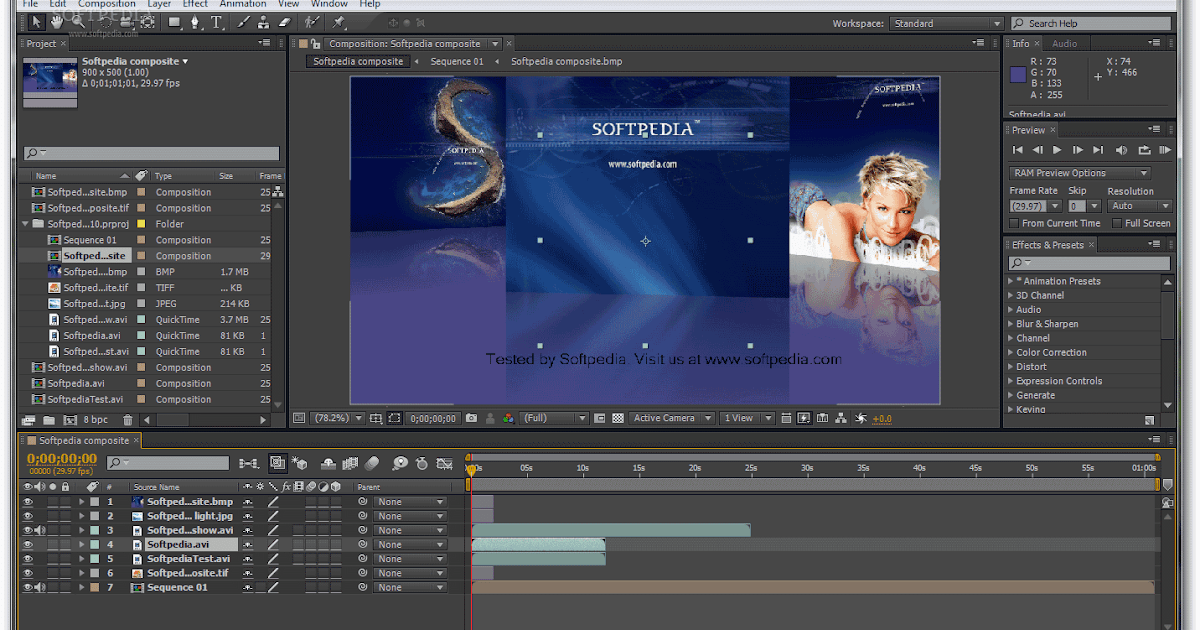Switch to the Sequence 01 viewer tab
Viewport: 1200px width, 630px height.
click(456, 62)
